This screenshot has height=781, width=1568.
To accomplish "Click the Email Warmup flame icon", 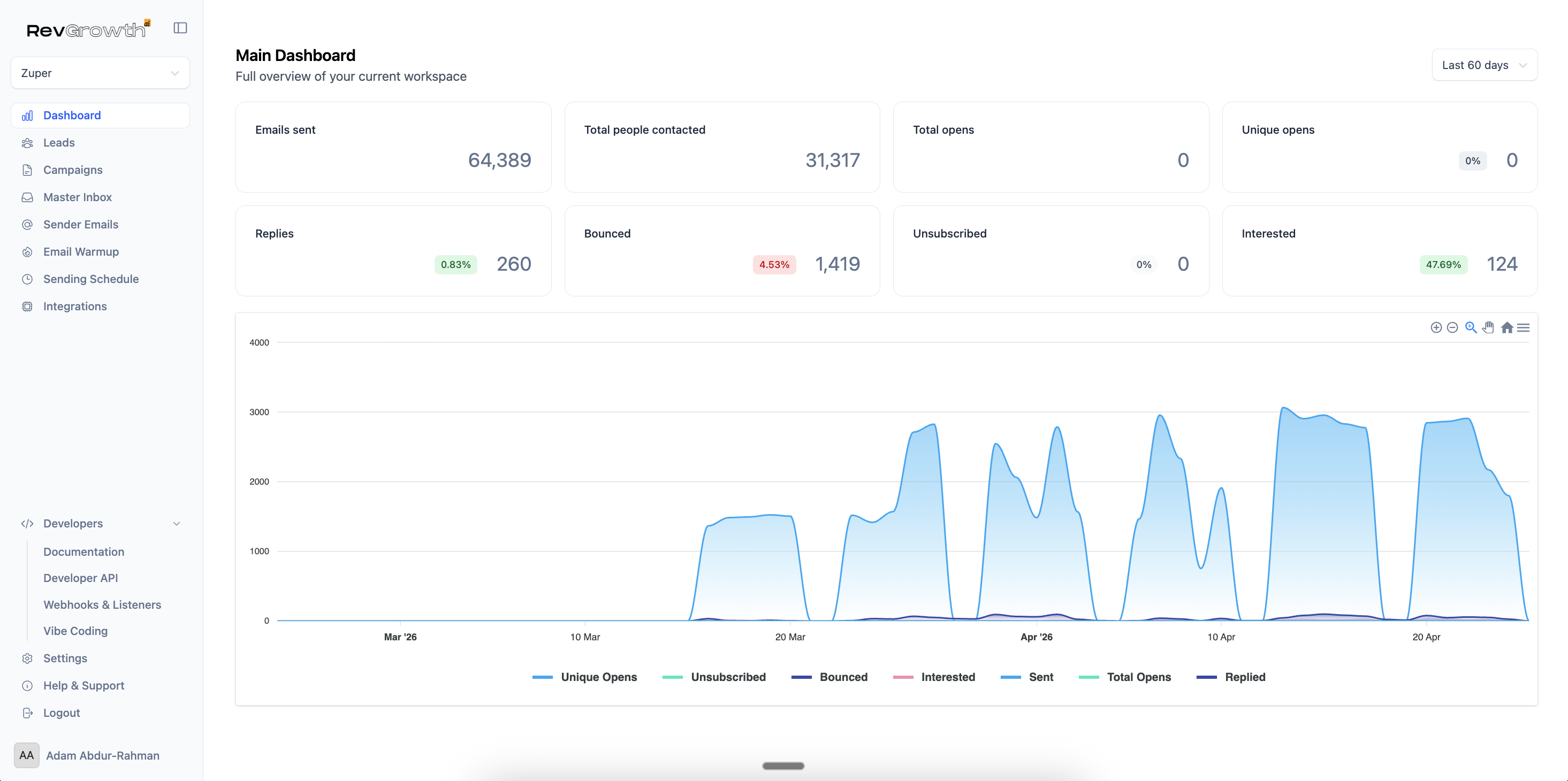I will (27, 252).
